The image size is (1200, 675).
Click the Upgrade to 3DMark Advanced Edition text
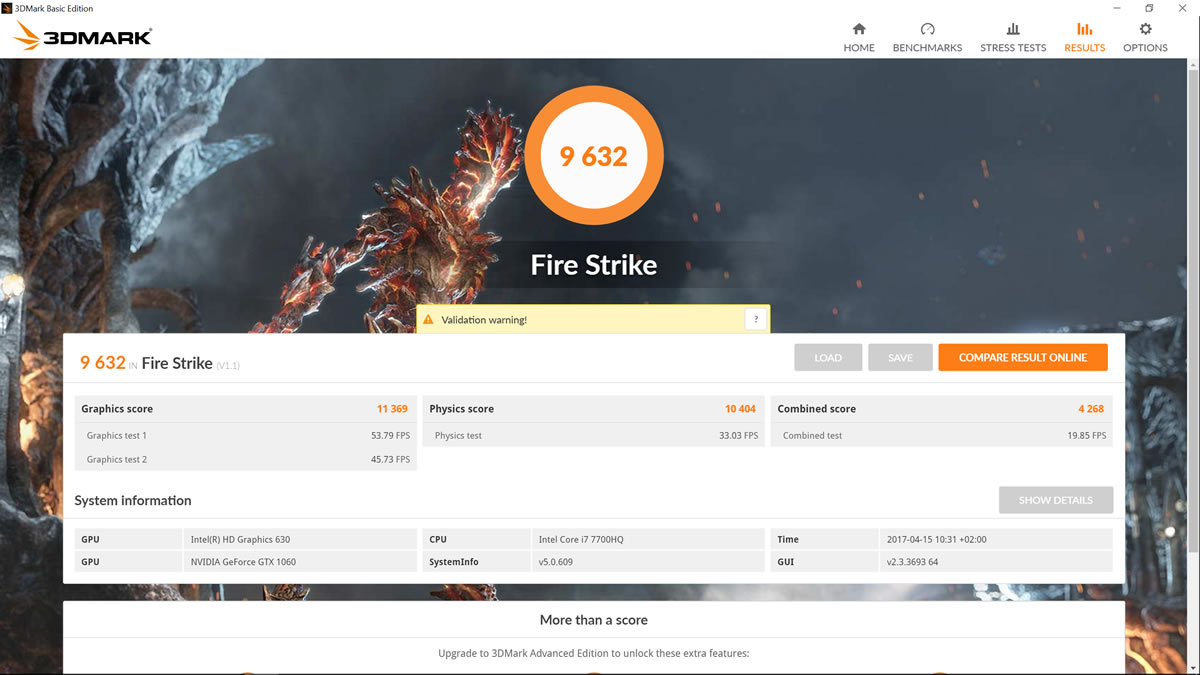coord(594,653)
